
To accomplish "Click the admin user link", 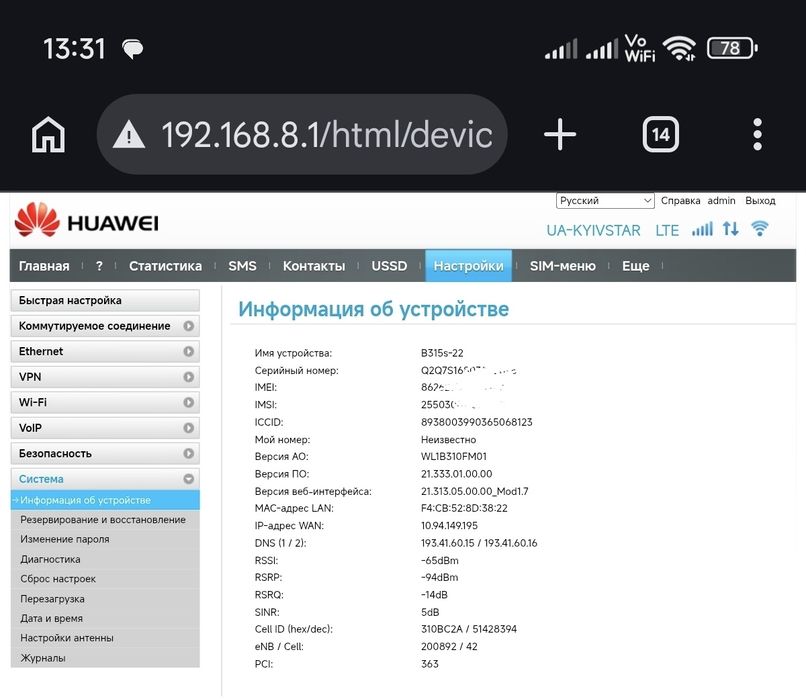I will (x=721, y=200).
